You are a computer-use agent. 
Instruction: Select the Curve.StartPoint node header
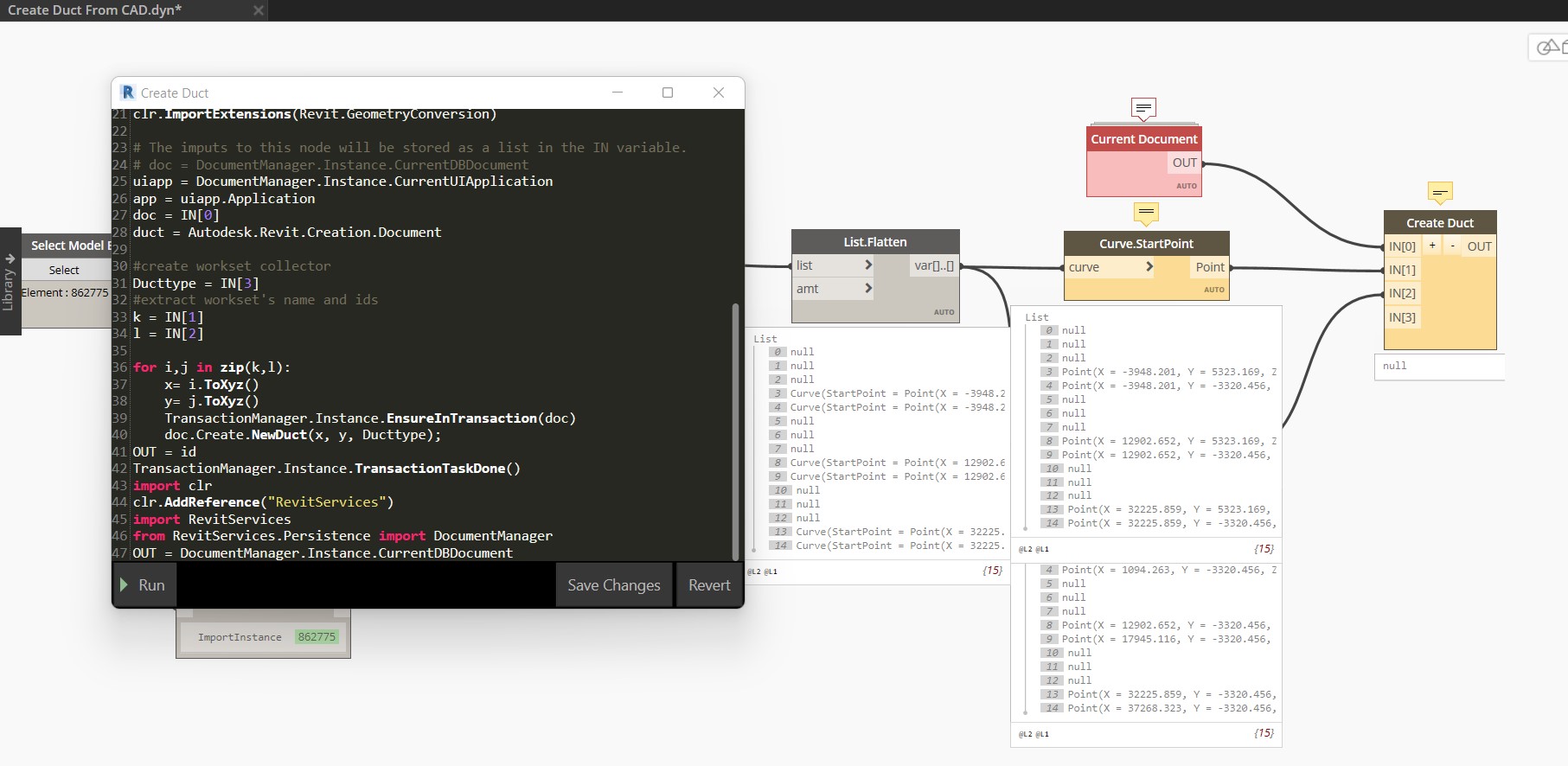click(1146, 244)
